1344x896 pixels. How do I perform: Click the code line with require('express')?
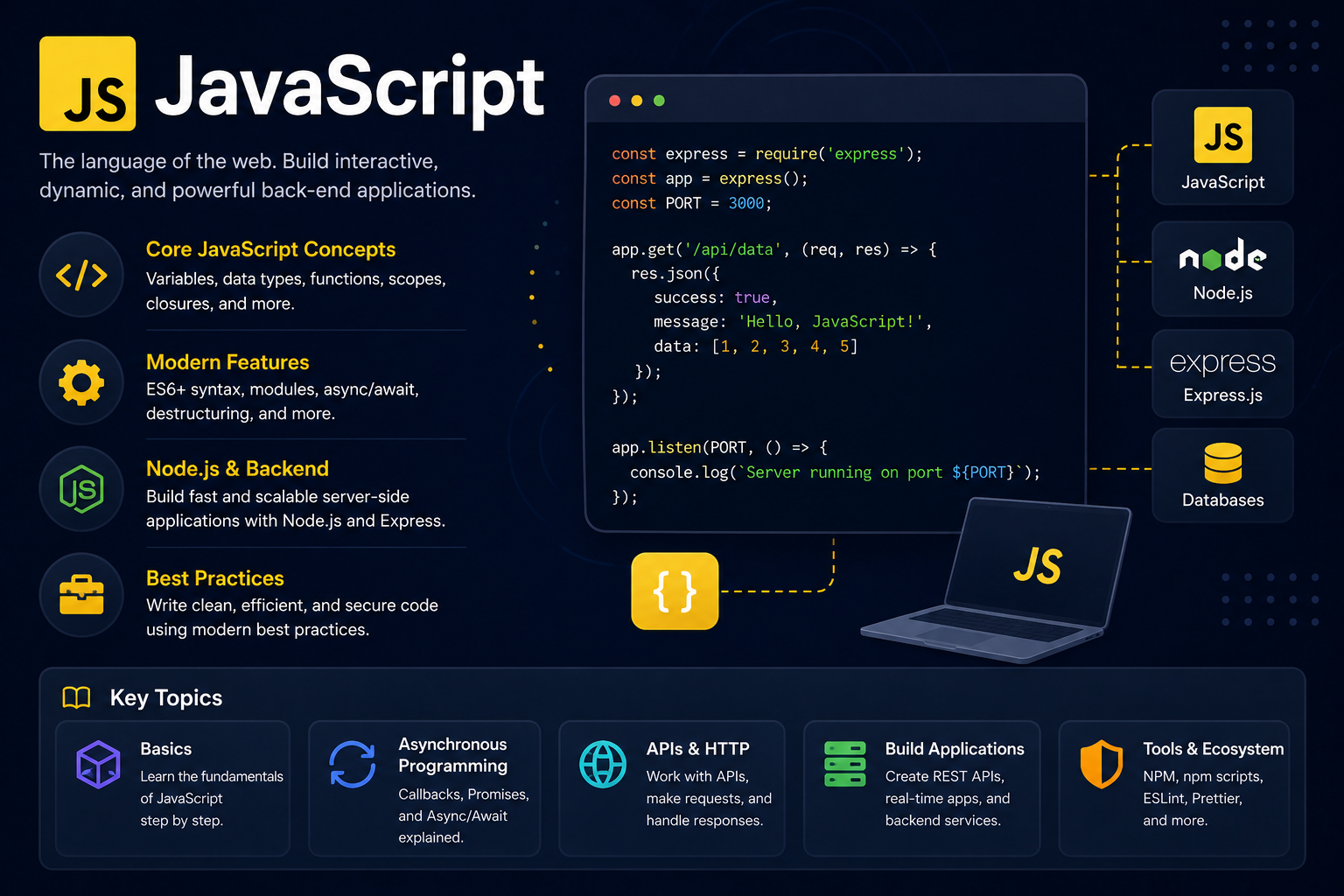click(x=767, y=154)
